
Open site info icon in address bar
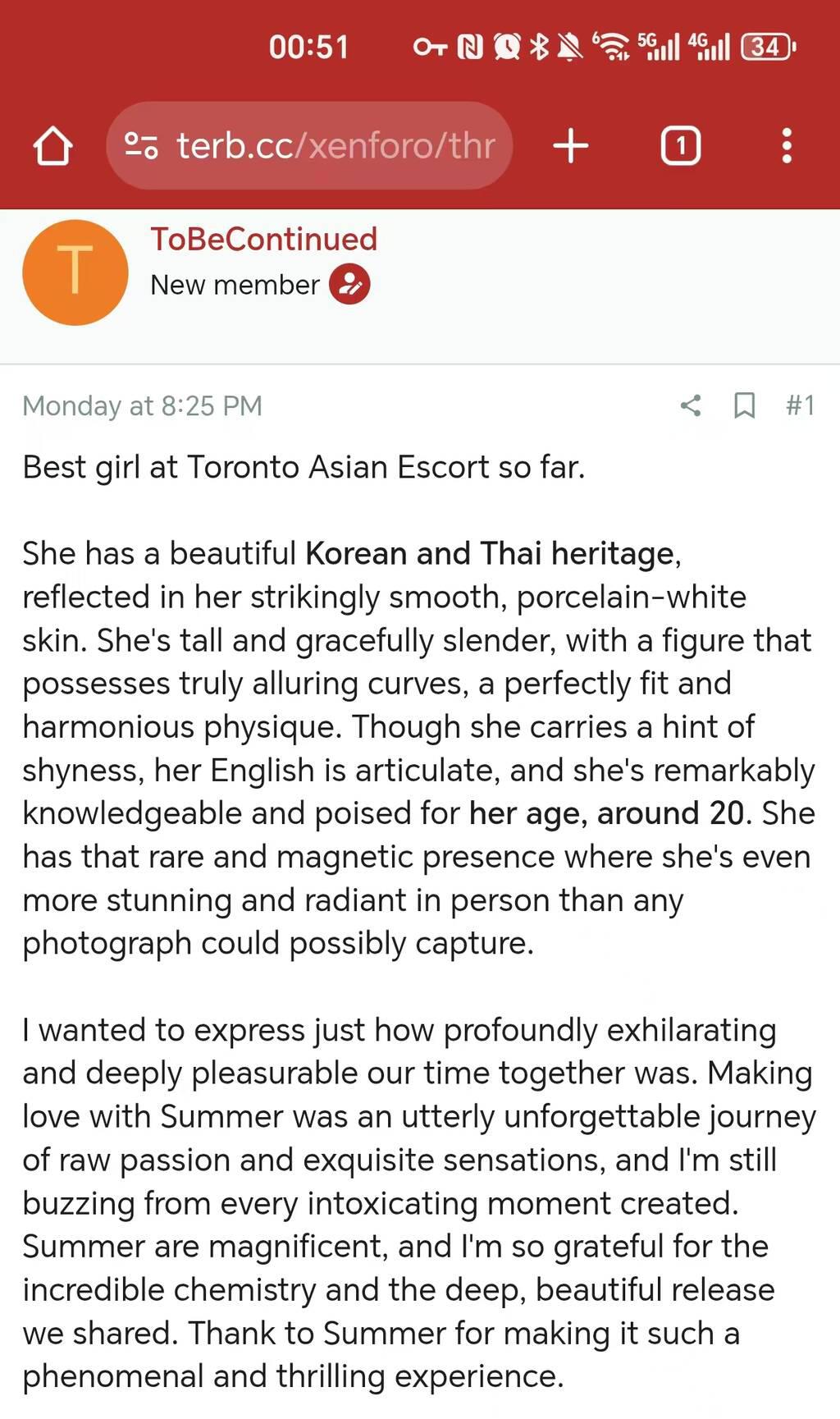140,146
